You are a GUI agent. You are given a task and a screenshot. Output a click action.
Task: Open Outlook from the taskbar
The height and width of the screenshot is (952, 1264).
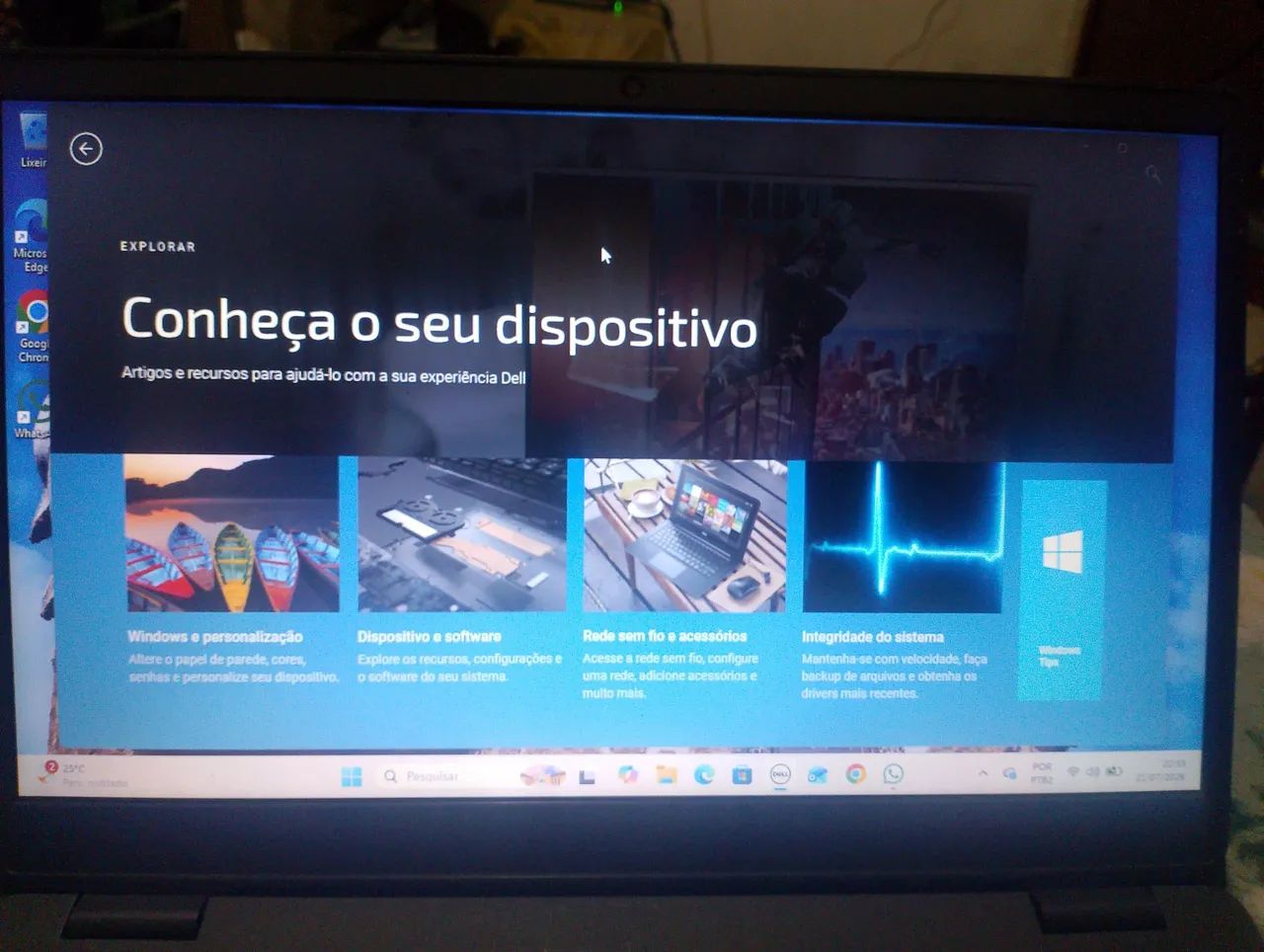[818, 775]
